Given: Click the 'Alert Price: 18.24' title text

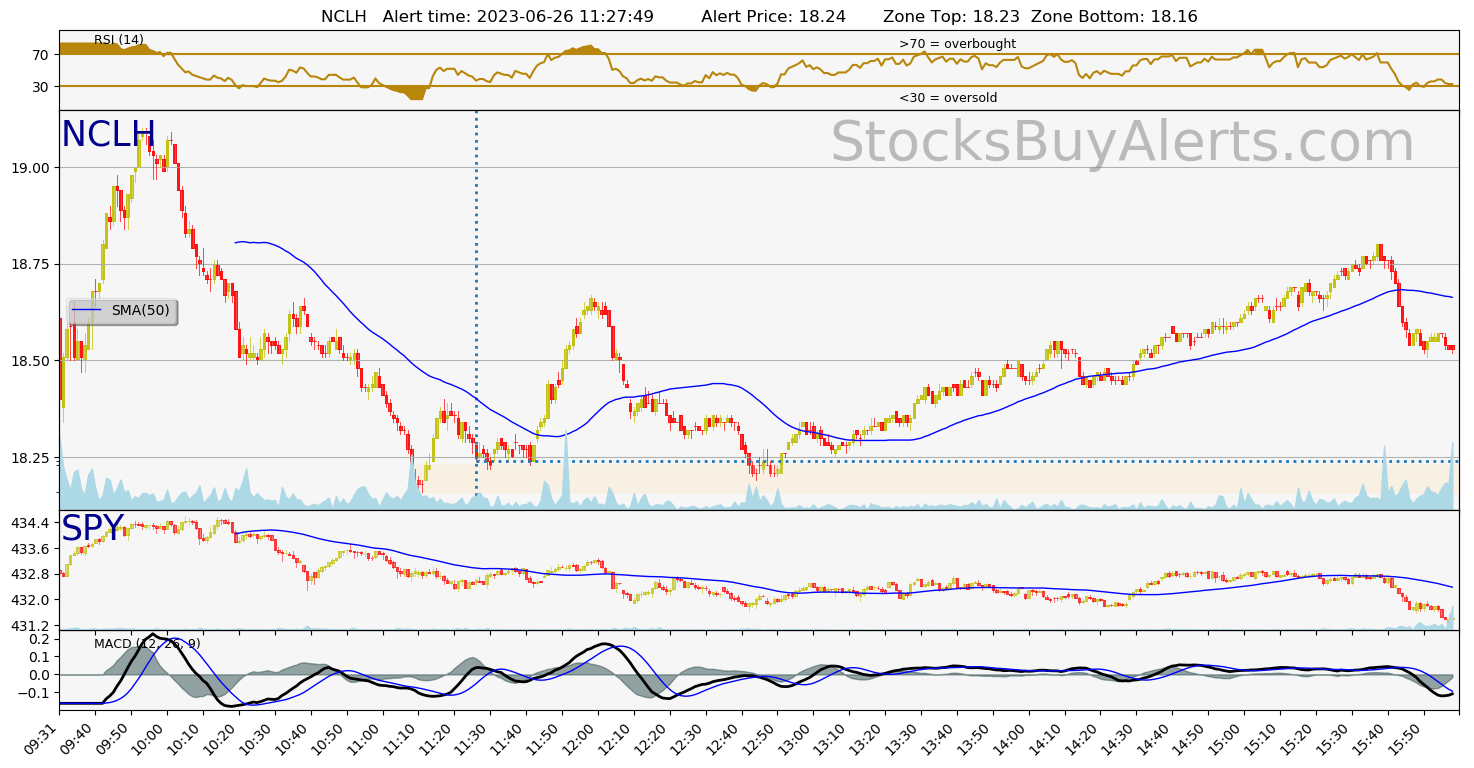Looking at the screenshot, I should pos(773,16).
